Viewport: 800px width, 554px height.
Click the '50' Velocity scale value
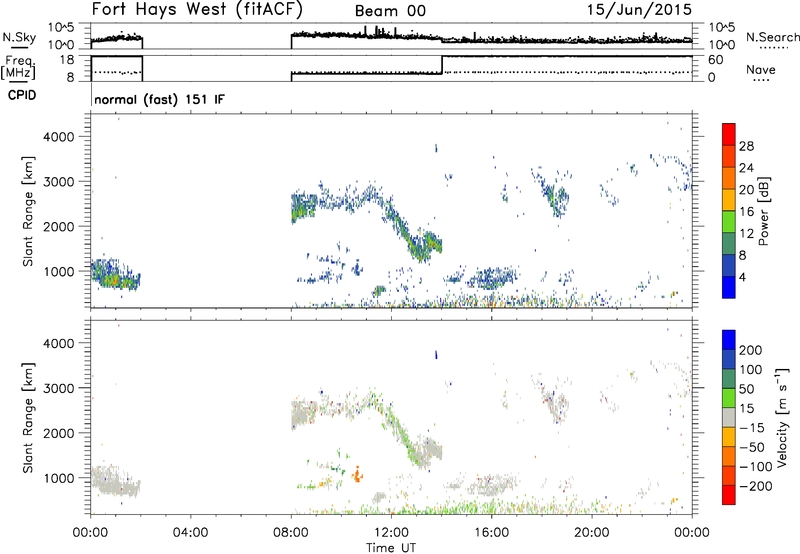746,389
